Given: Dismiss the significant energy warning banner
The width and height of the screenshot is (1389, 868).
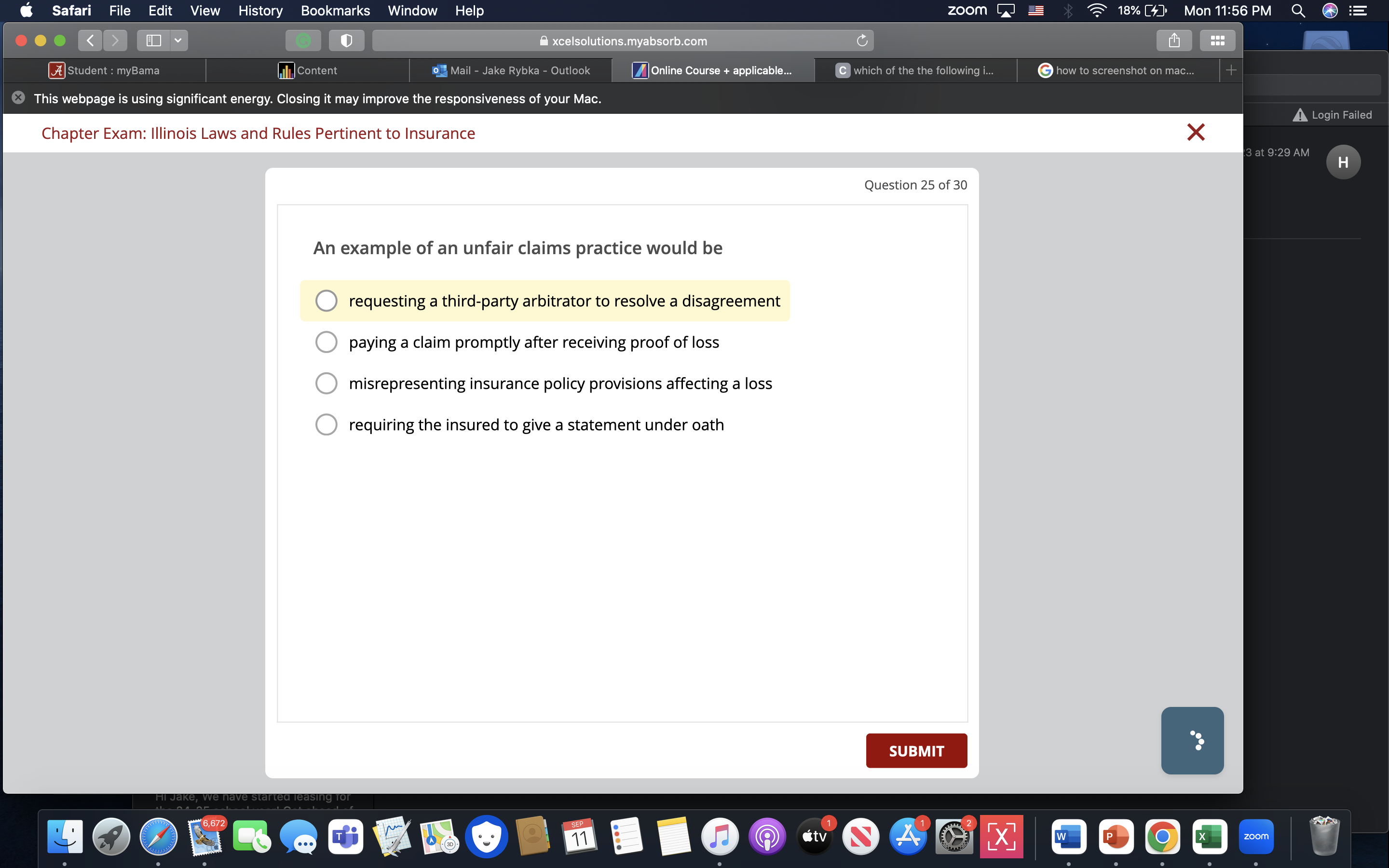Looking at the screenshot, I should click(18, 97).
